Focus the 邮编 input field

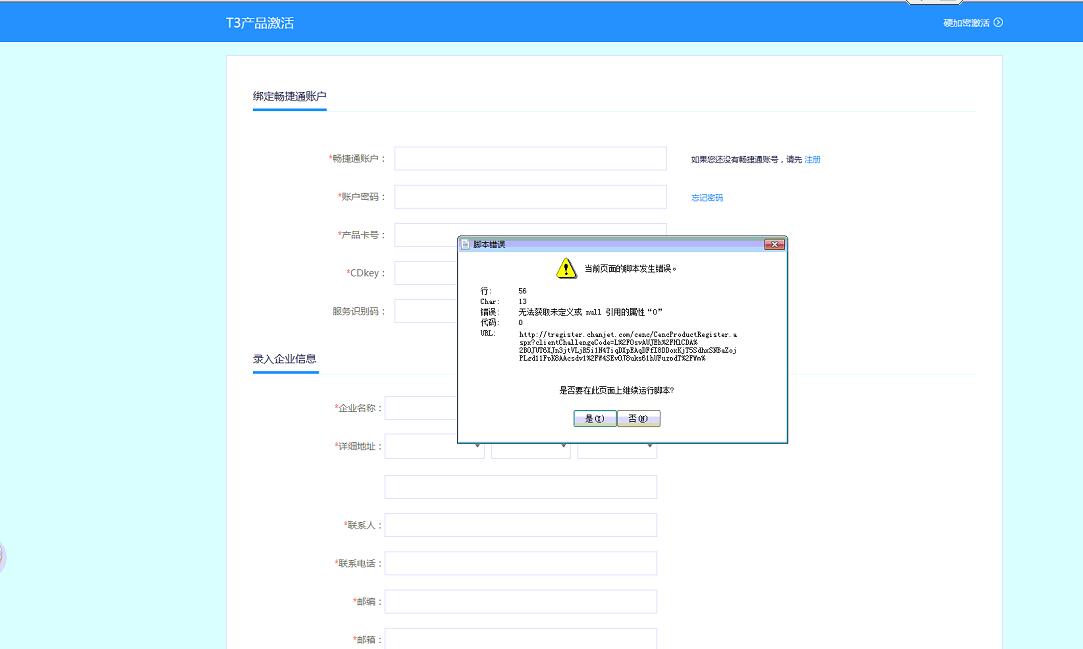click(520, 601)
